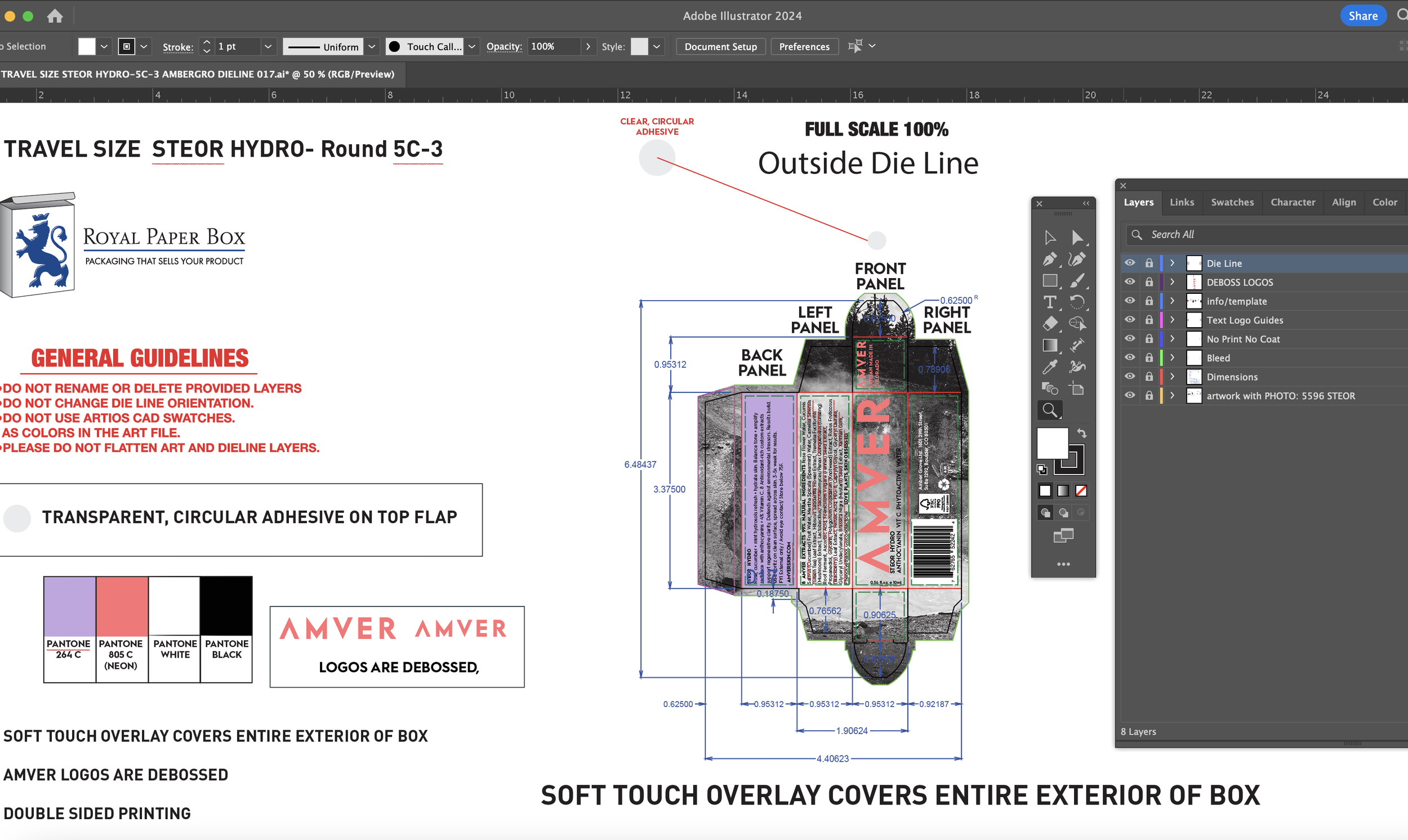The height and width of the screenshot is (840, 1408).
Task: Choose the Paintbrush tool
Action: click(1077, 281)
